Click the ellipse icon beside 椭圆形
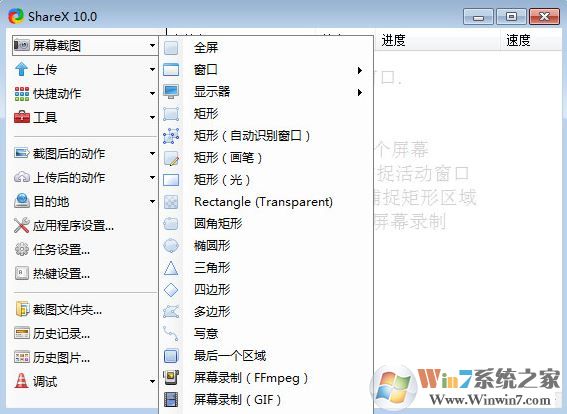The width and height of the screenshot is (567, 414). pos(171,246)
